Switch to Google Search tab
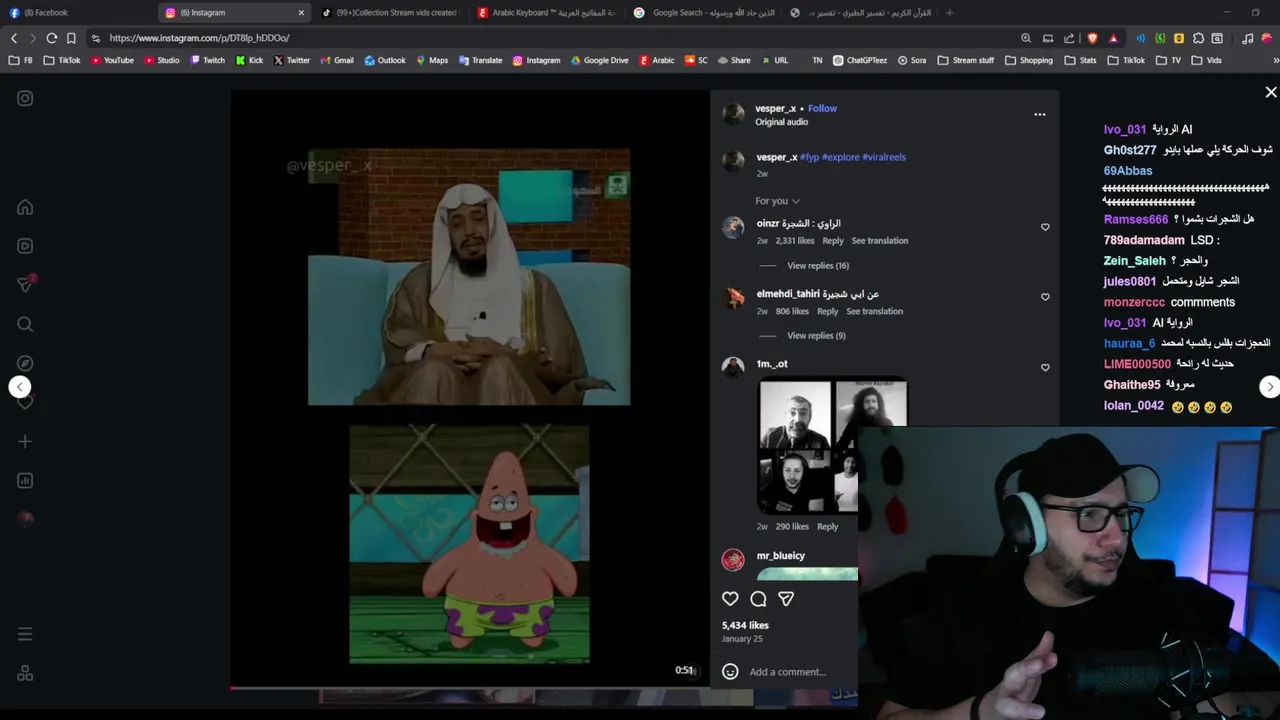 pos(703,13)
